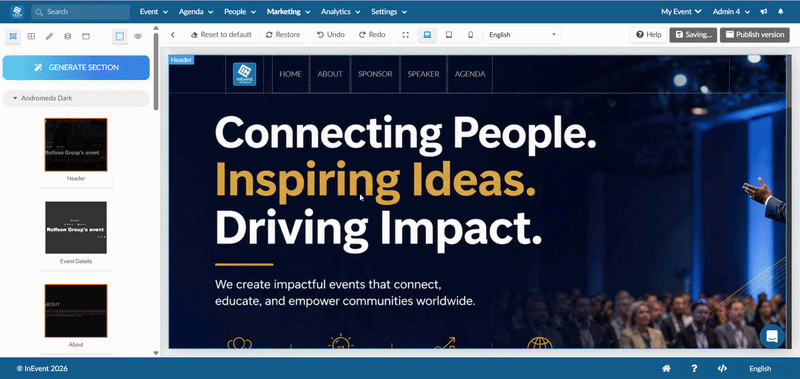
Task: Open the footer code embed icon
Action: click(721, 368)
